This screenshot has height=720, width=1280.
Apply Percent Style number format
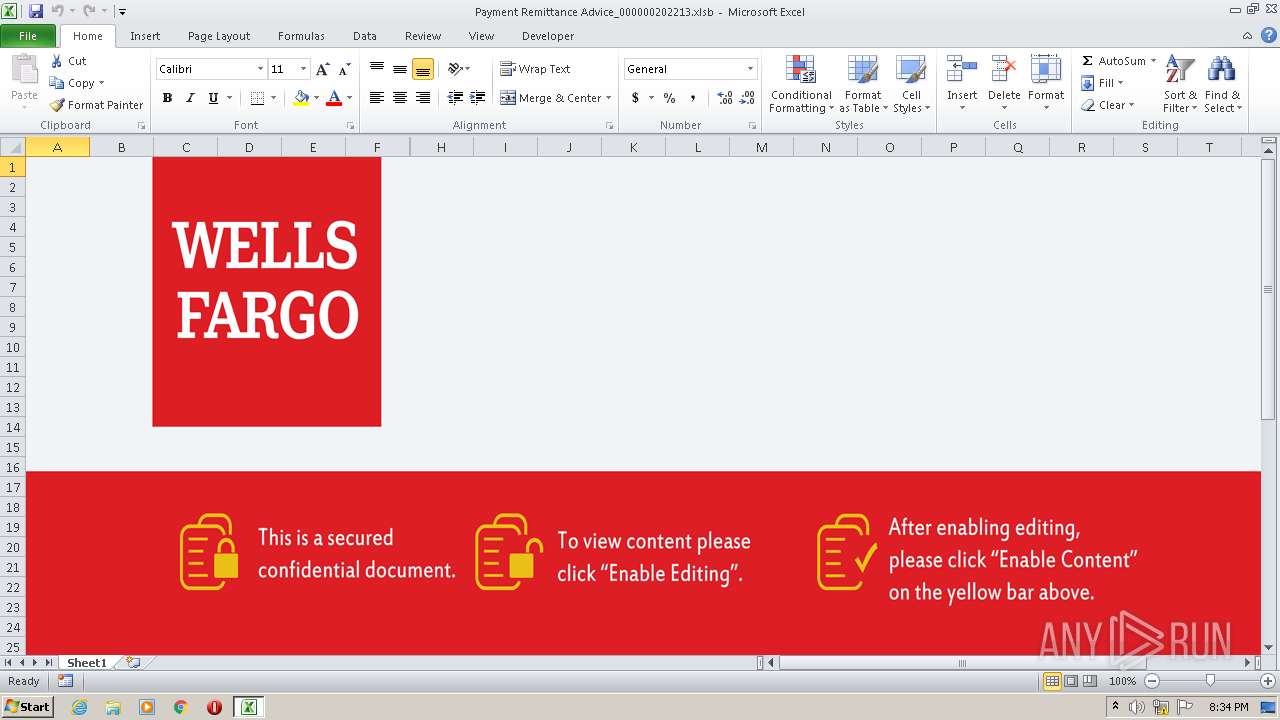tap(669, 98)
